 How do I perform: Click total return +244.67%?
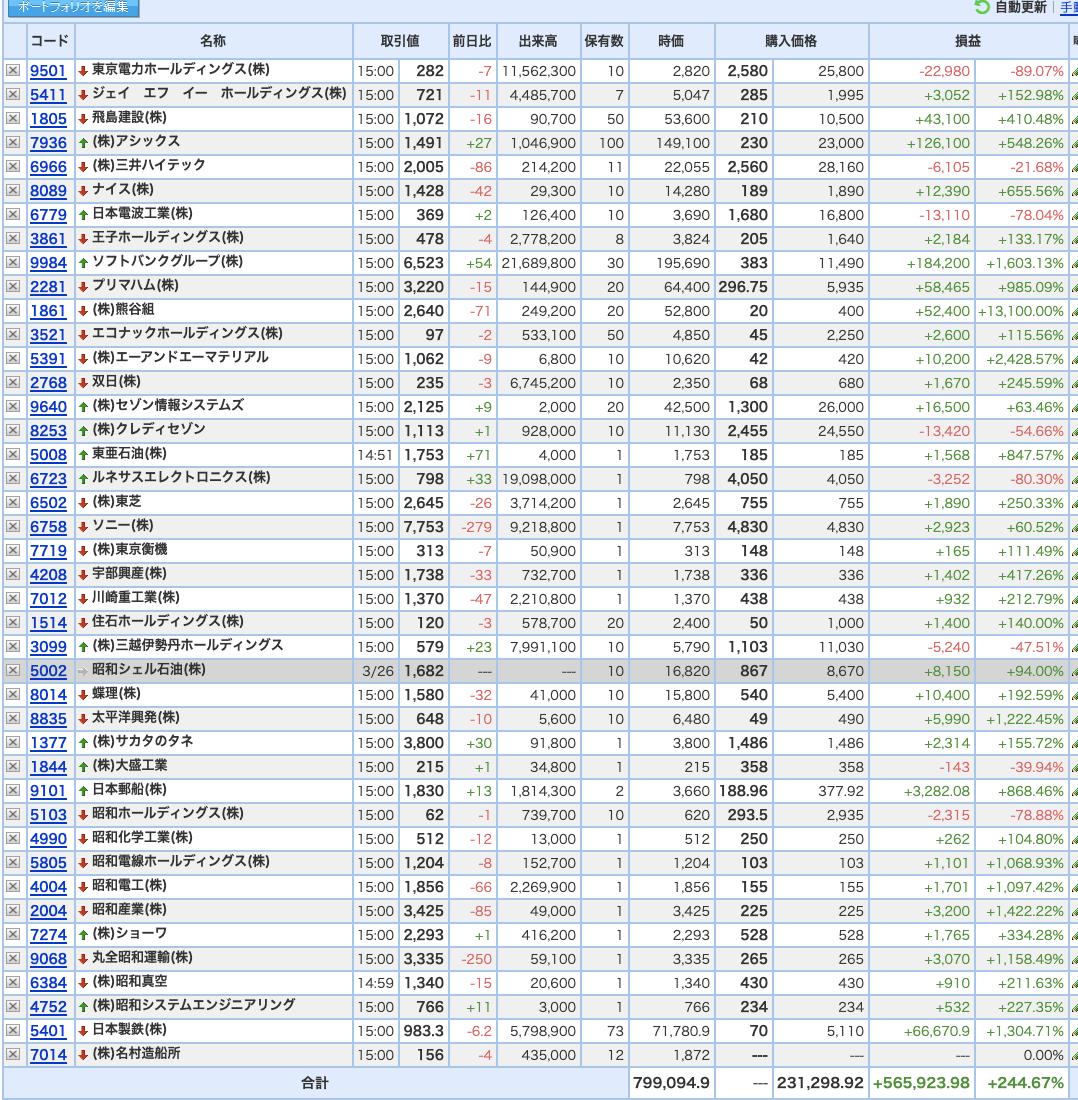tap(1025, 1082)
